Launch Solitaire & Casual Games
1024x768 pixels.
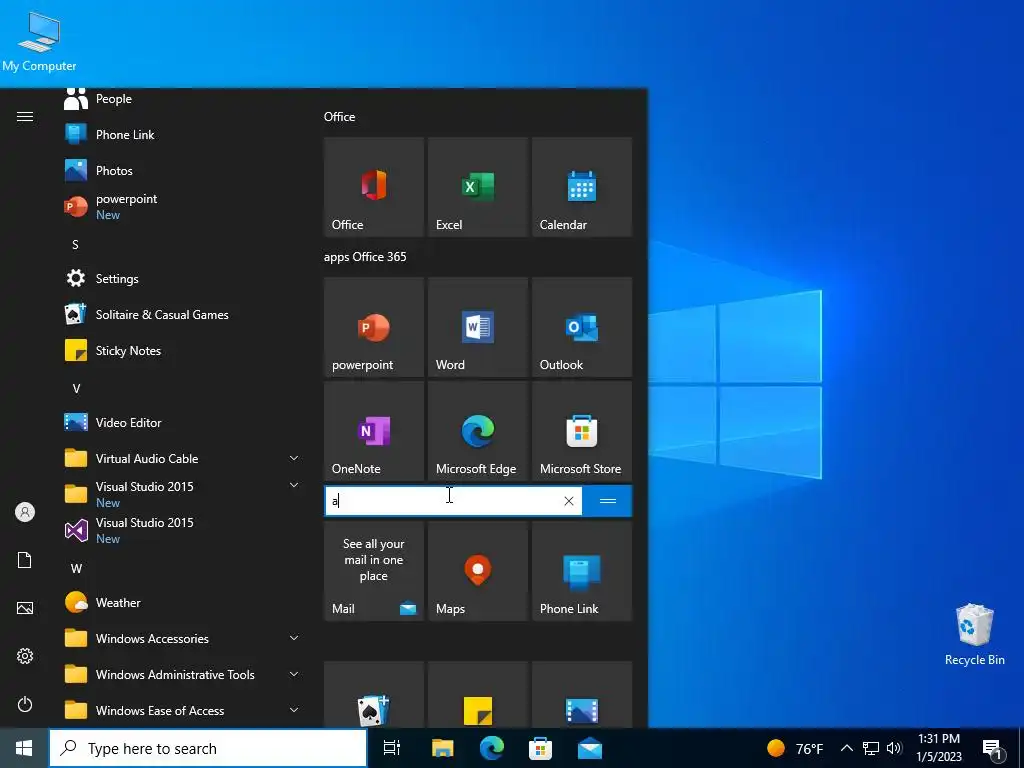pos(183,315)
